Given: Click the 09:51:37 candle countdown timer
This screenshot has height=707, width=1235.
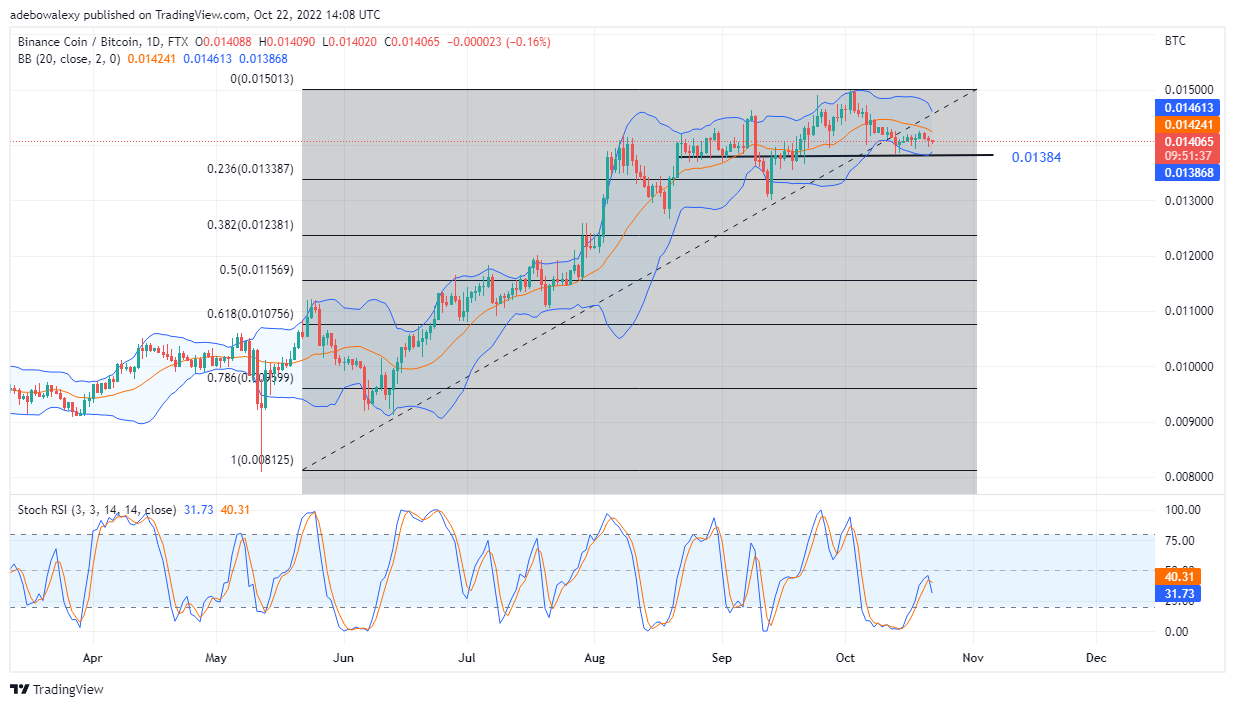Looking at the screenshot, I should pos(1185,156).
